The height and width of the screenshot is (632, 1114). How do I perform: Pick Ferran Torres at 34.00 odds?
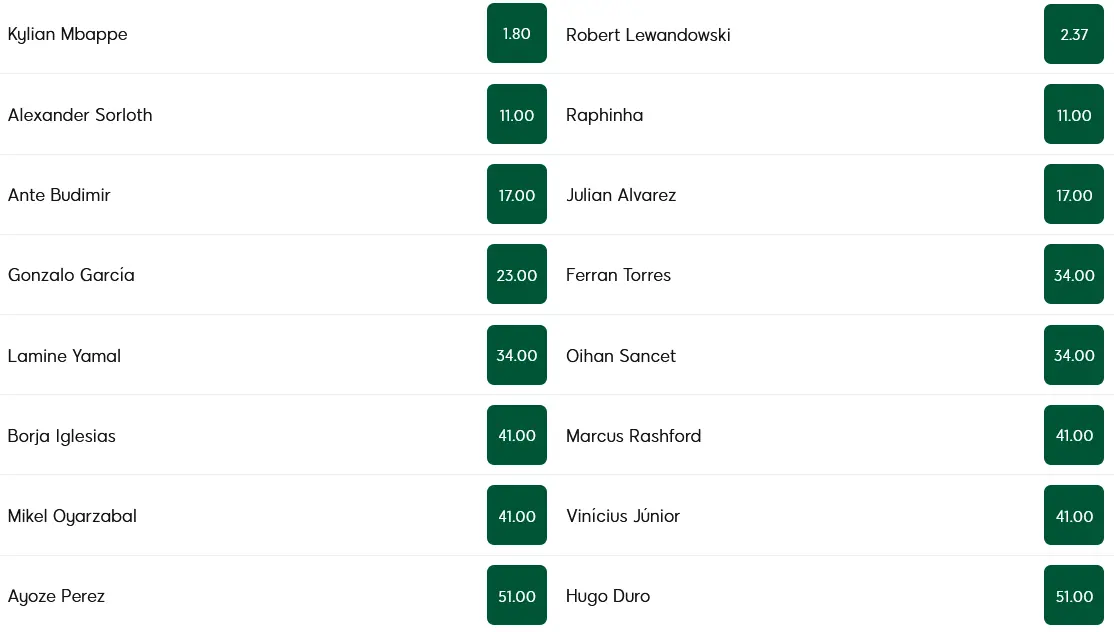[1073, 275]
